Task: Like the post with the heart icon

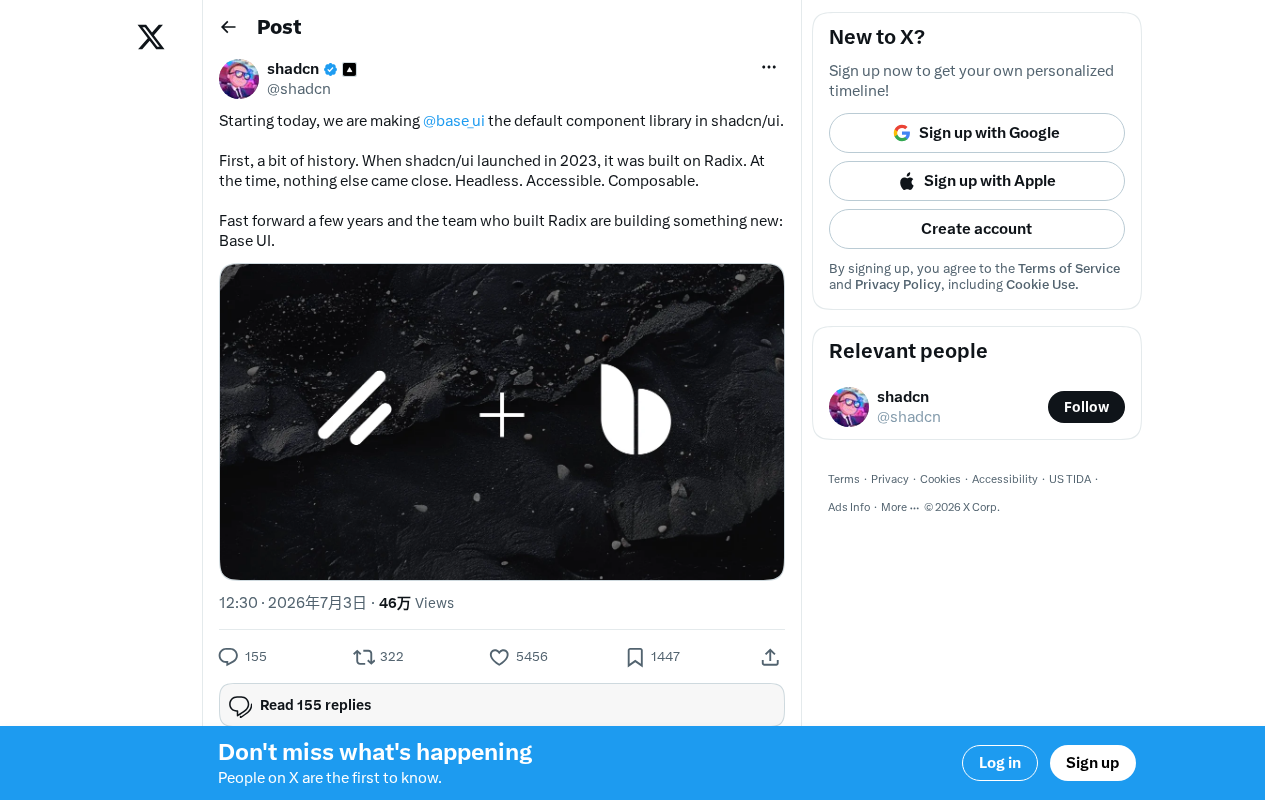Action: pyautogui.click(x=499, y=657)
